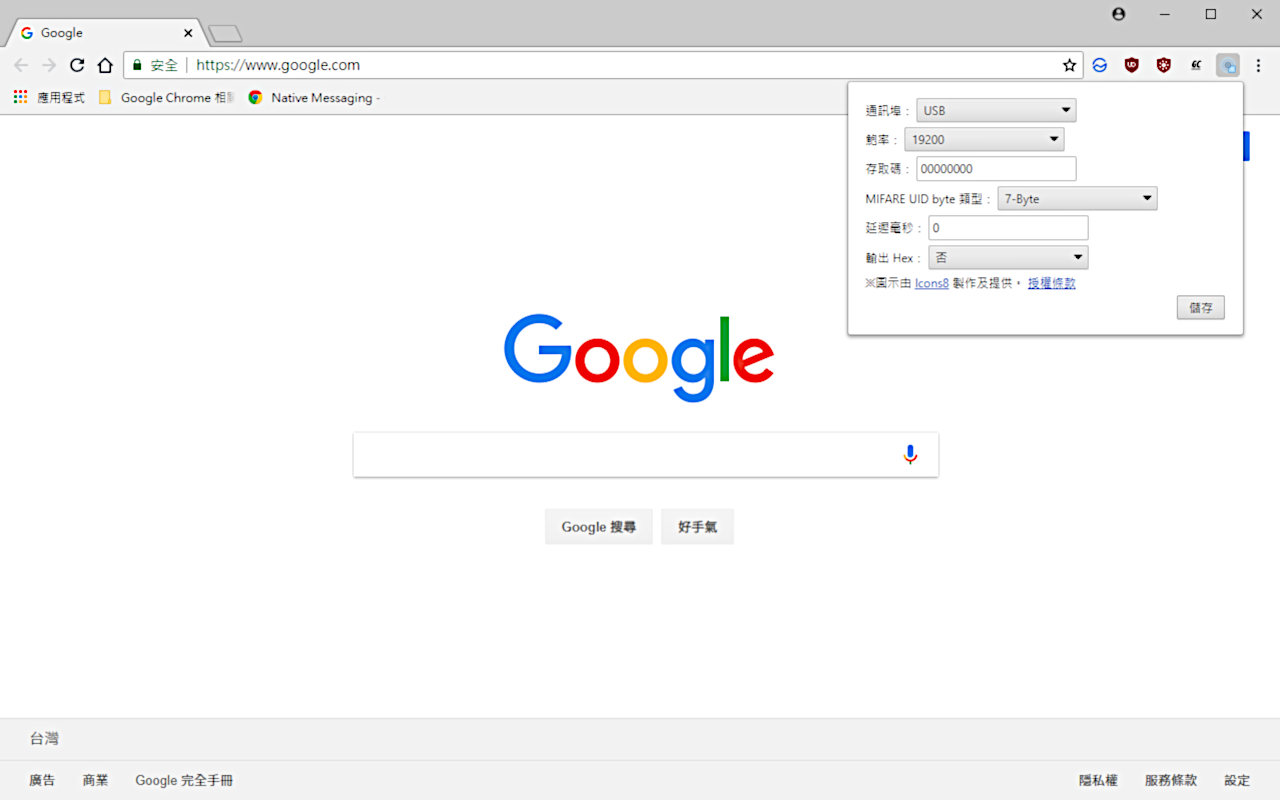
Task: Click the address bar URL
Action: (278, 65)
